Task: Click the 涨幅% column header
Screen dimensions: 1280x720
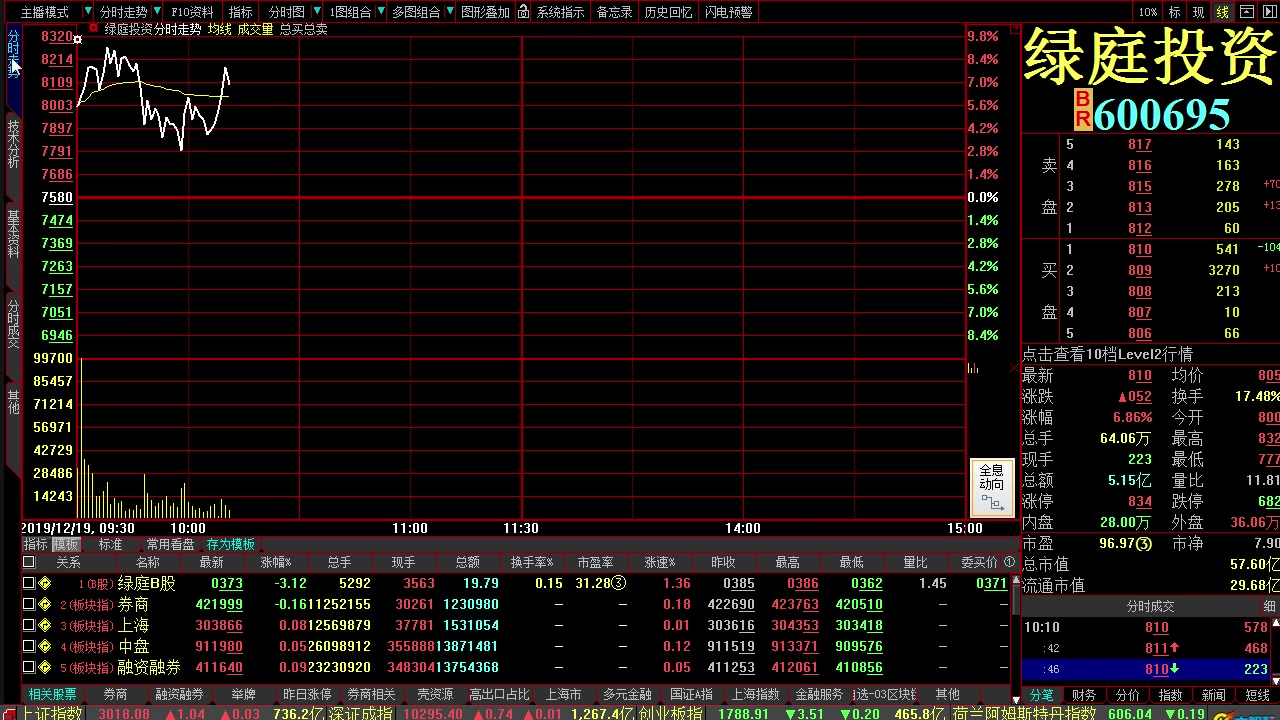Action: click(x=276, y=562)
